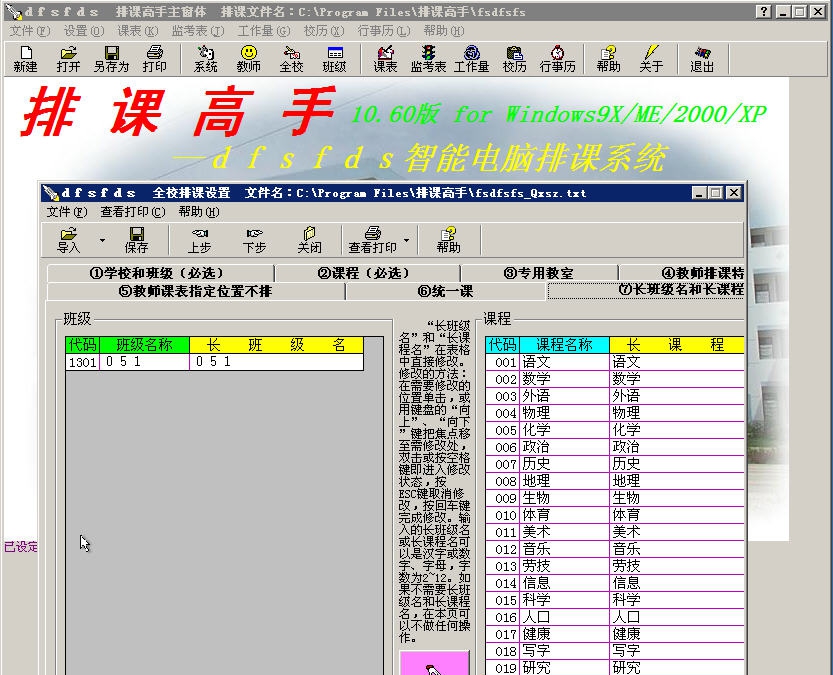The width and height of the screenshot is (833, 675).
Task: Open the 行事历 (event calendar) icon
Action: tap(558, 60)
